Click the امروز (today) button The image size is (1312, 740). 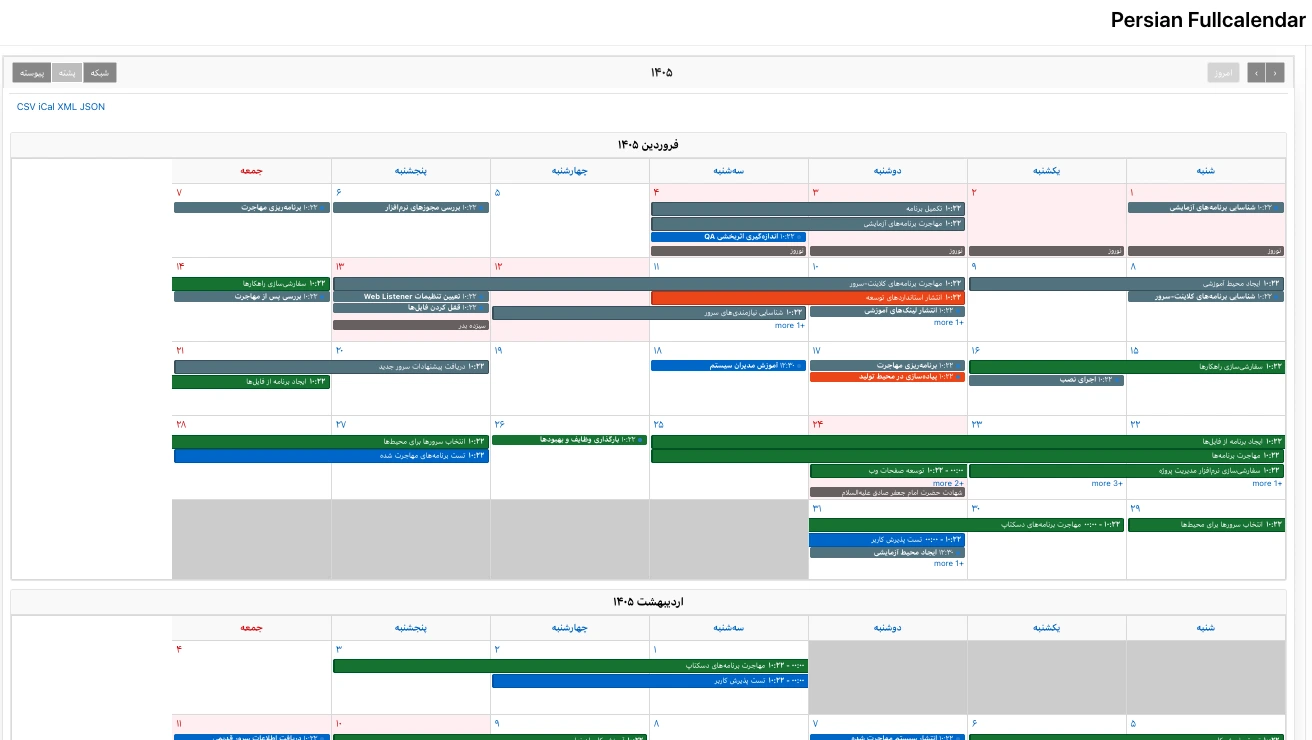click(1223, 73)
